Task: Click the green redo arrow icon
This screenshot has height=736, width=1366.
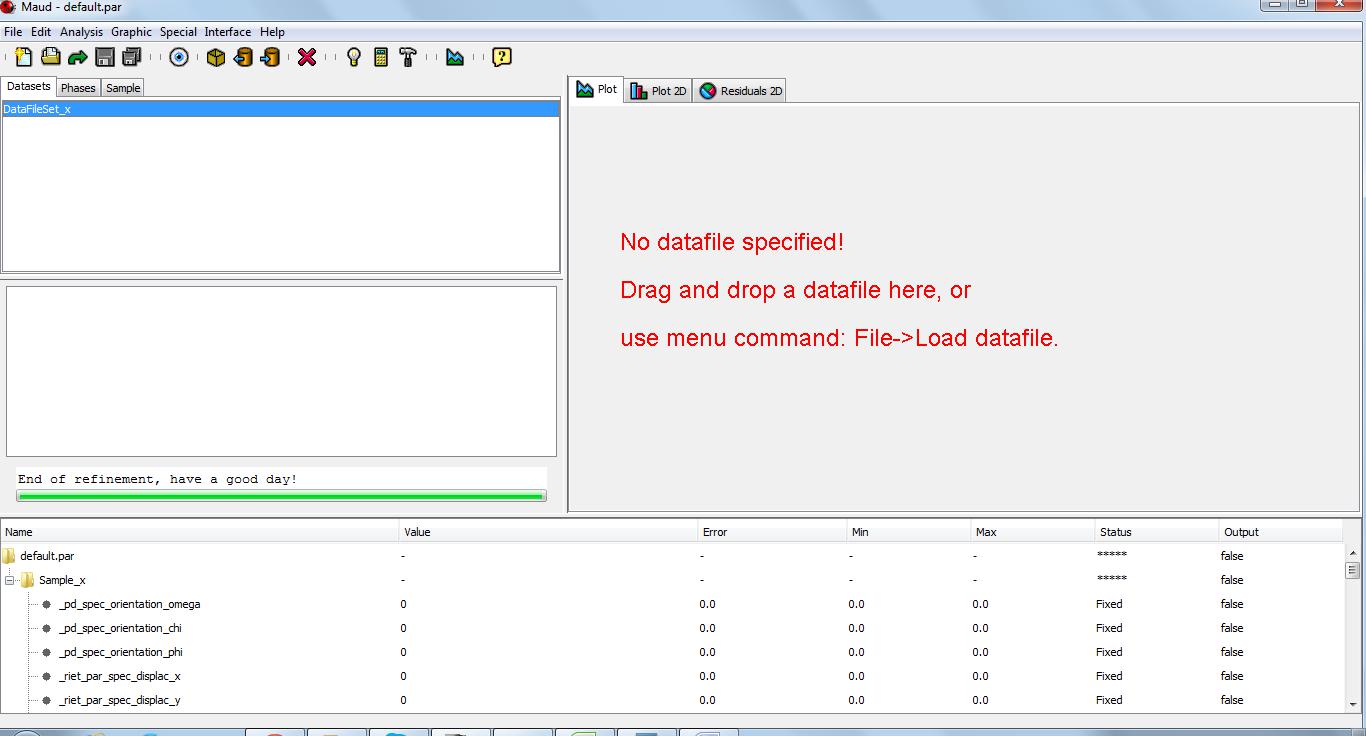Action: click(78, 57)
